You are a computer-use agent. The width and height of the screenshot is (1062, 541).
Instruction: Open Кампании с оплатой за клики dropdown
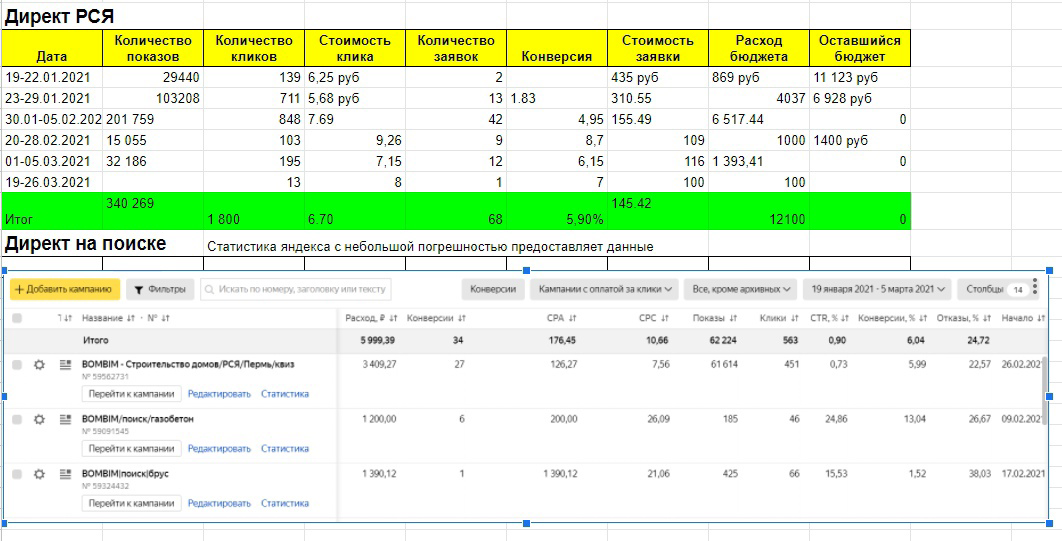click(604, 289)
